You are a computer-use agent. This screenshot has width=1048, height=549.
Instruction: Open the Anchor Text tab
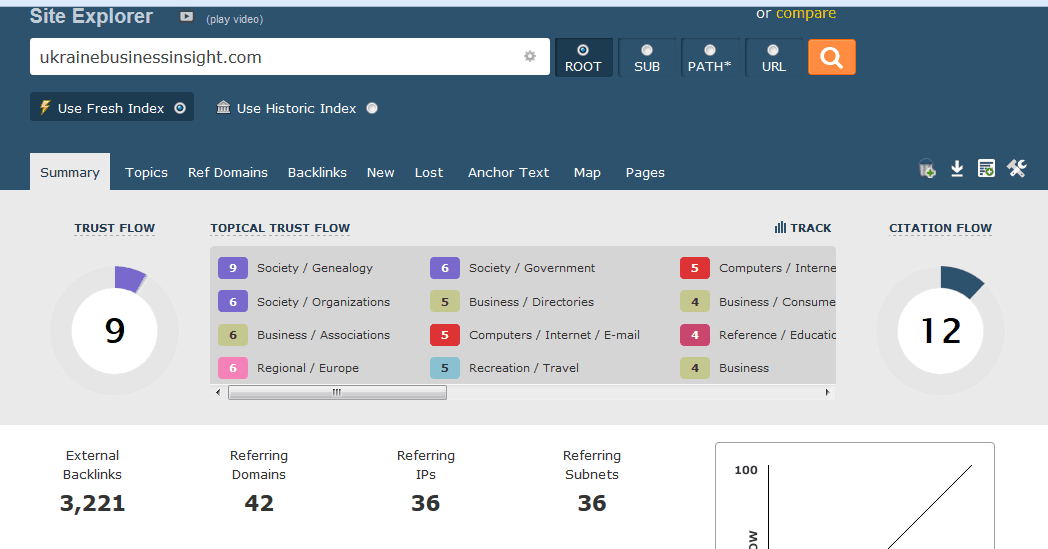(x=509, y=173)
